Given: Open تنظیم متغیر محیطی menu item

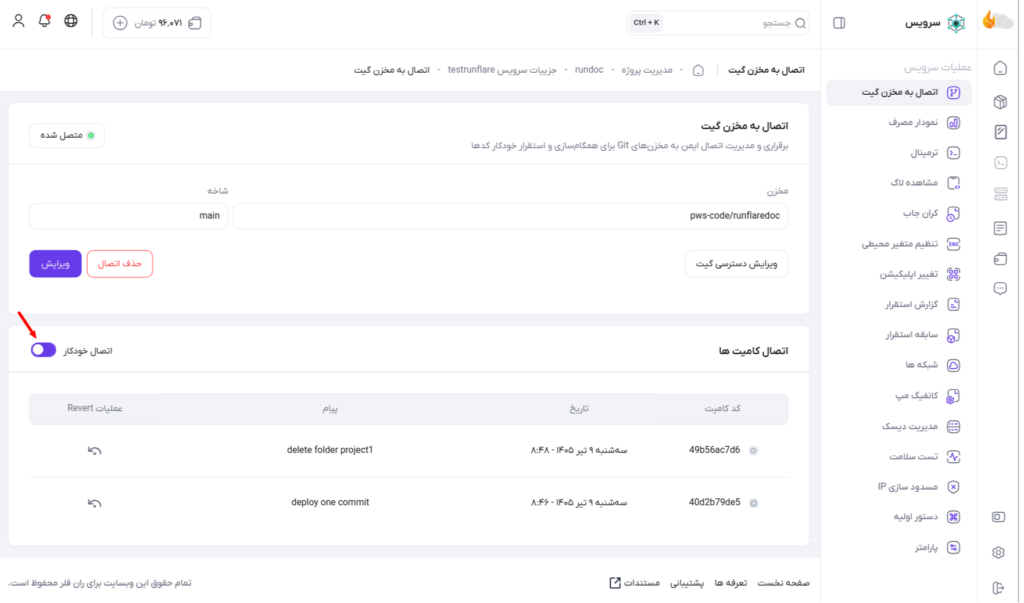Looking at the screenshot, I should [899, 244].
